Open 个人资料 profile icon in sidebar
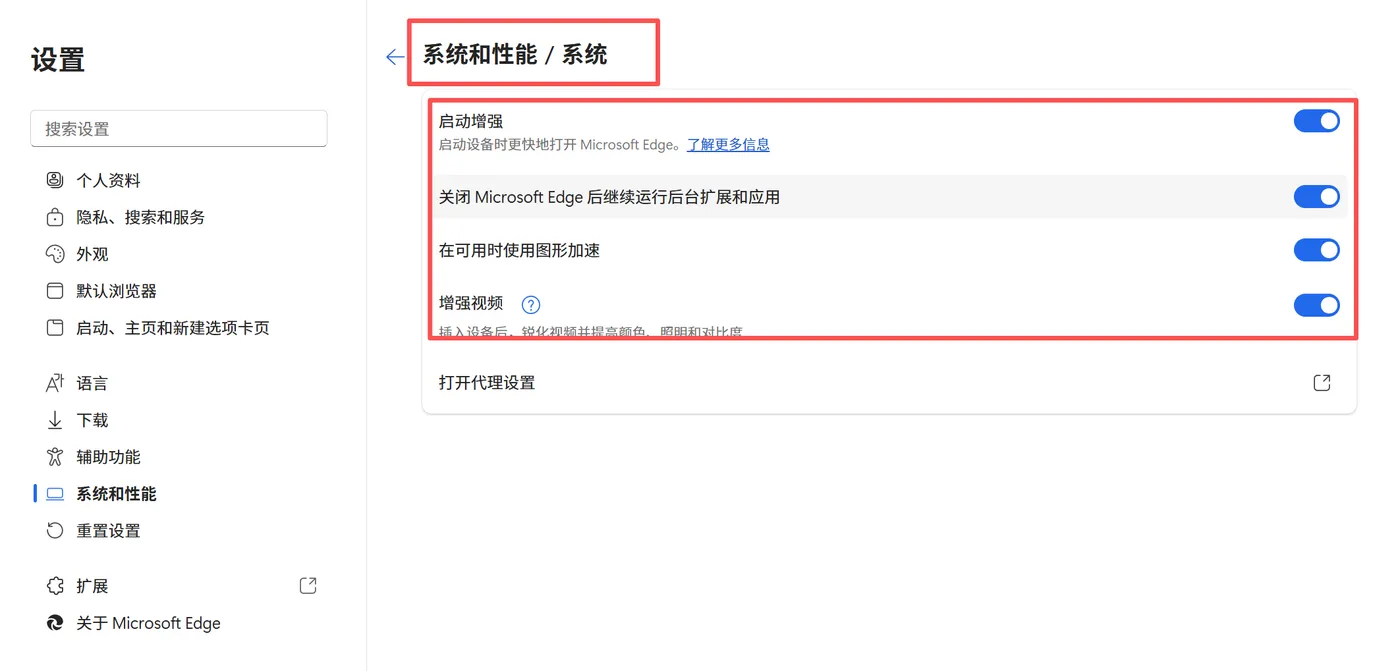The image size is (1400, 671). point(55,180)
